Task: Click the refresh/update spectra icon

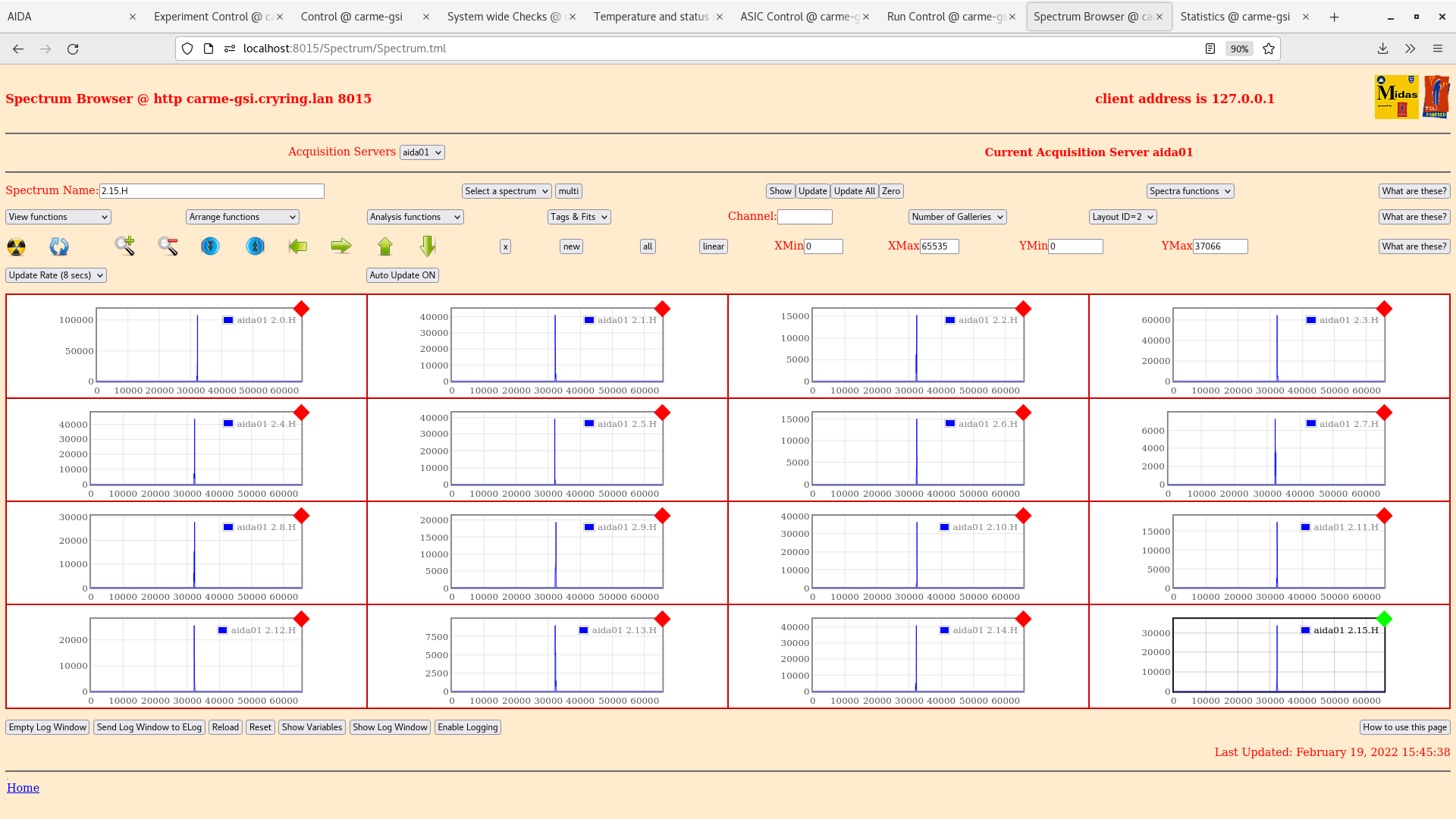Action: click(x=59, y=246)
